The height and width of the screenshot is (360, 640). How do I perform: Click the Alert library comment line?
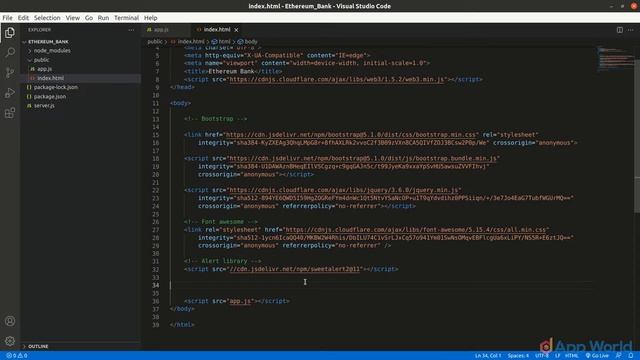[x=222, y=261]
